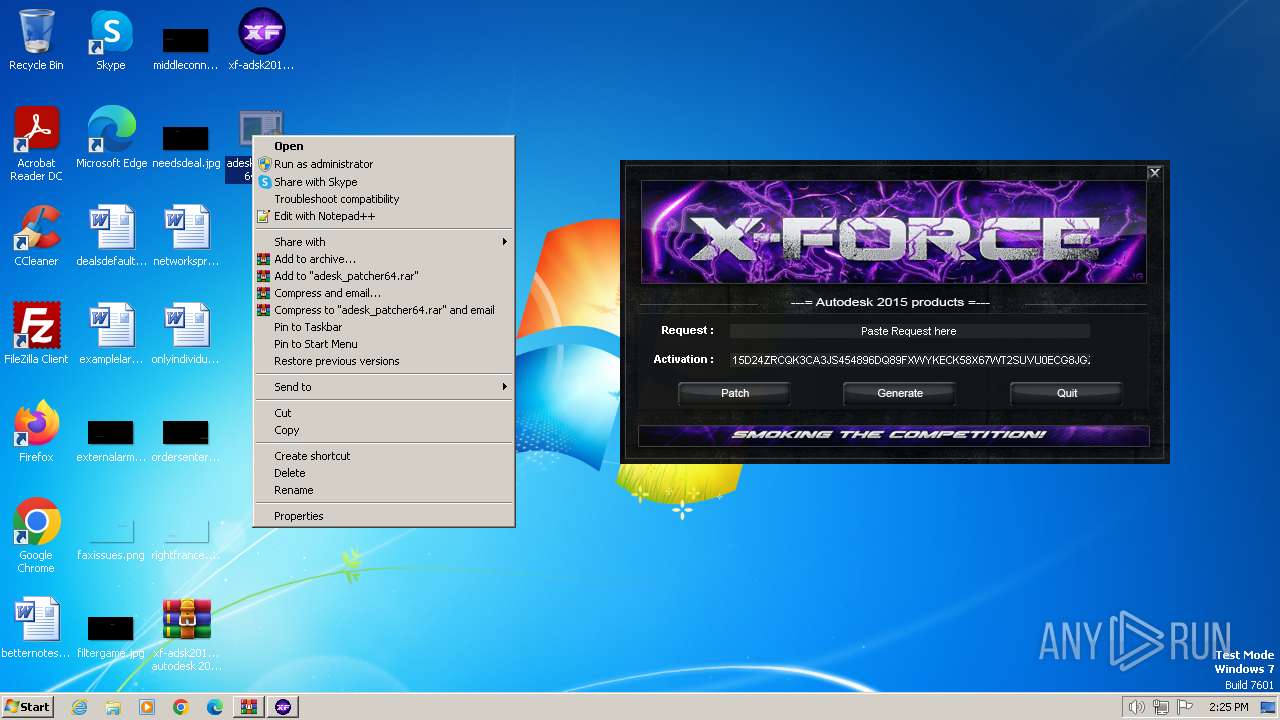
Task: Click the 2:25 PM taskbar clock
Action: [1229, 707]
